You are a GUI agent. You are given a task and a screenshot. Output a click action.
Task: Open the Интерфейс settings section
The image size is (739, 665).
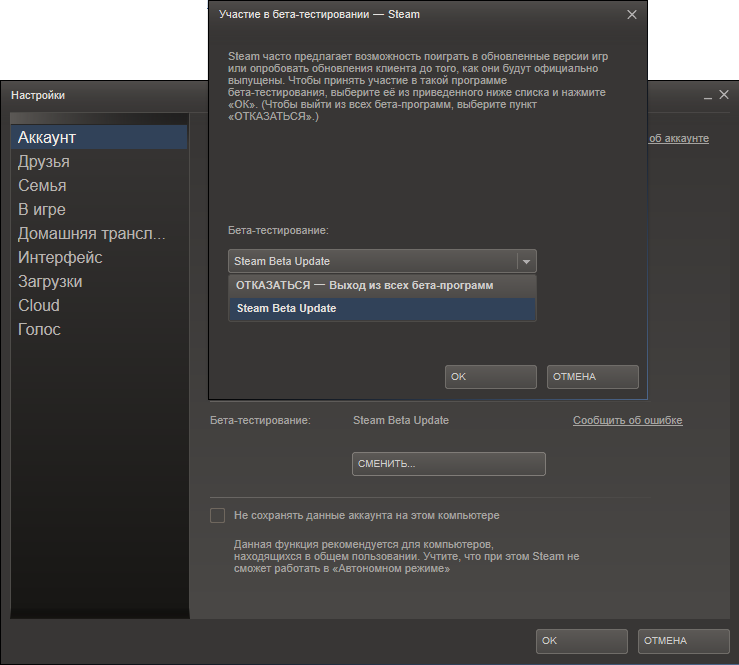[x=99, y=257]
